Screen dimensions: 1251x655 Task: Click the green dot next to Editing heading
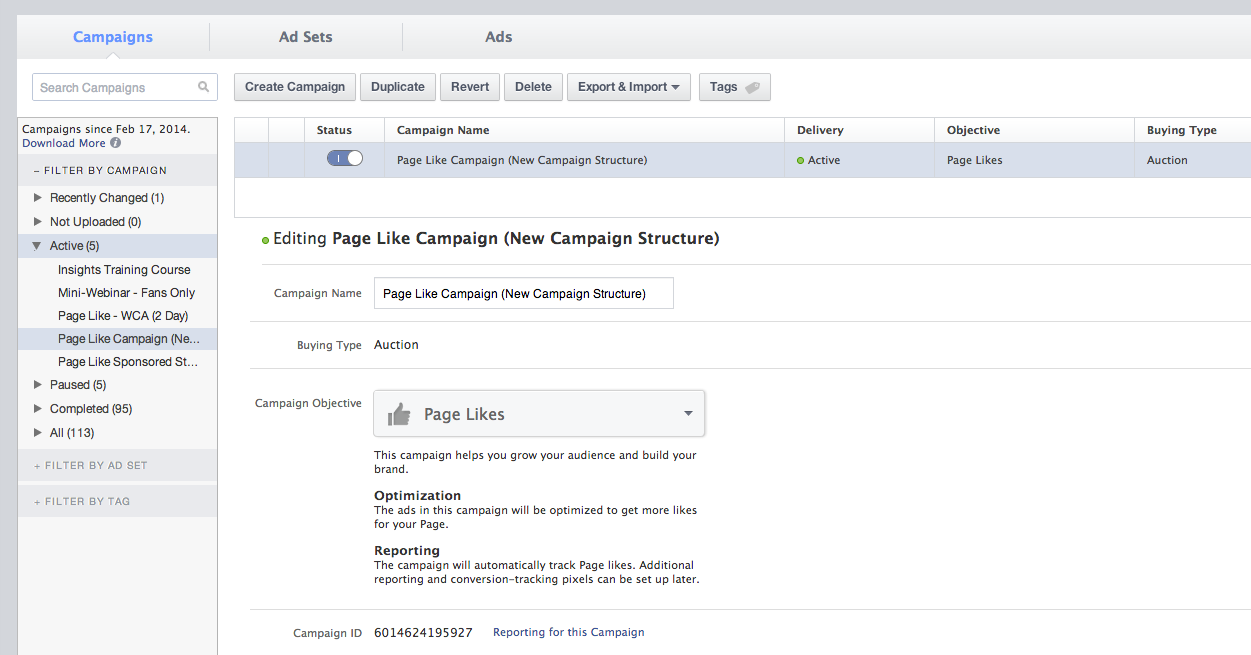[x=265, y=239]
